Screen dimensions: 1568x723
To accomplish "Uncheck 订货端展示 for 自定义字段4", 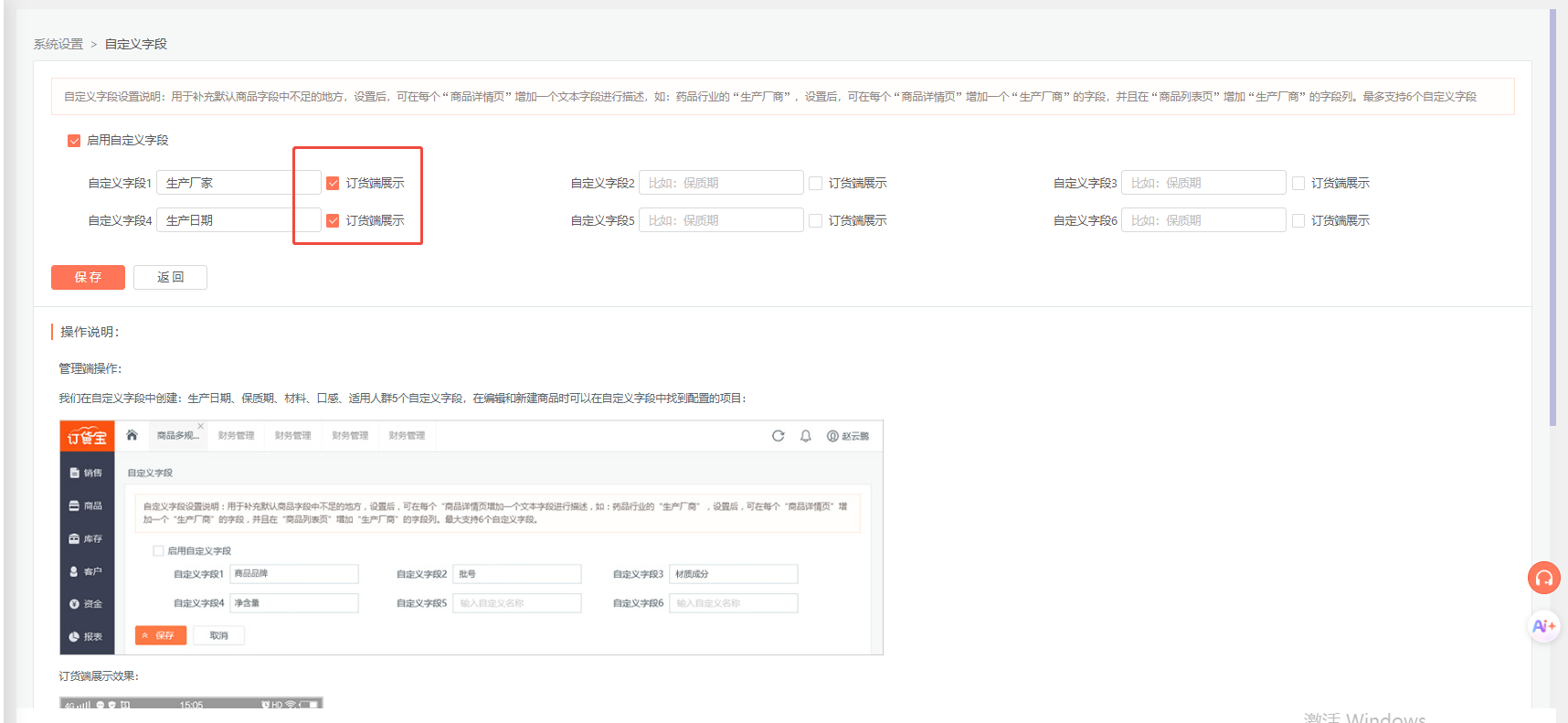I will click(333, 220).
